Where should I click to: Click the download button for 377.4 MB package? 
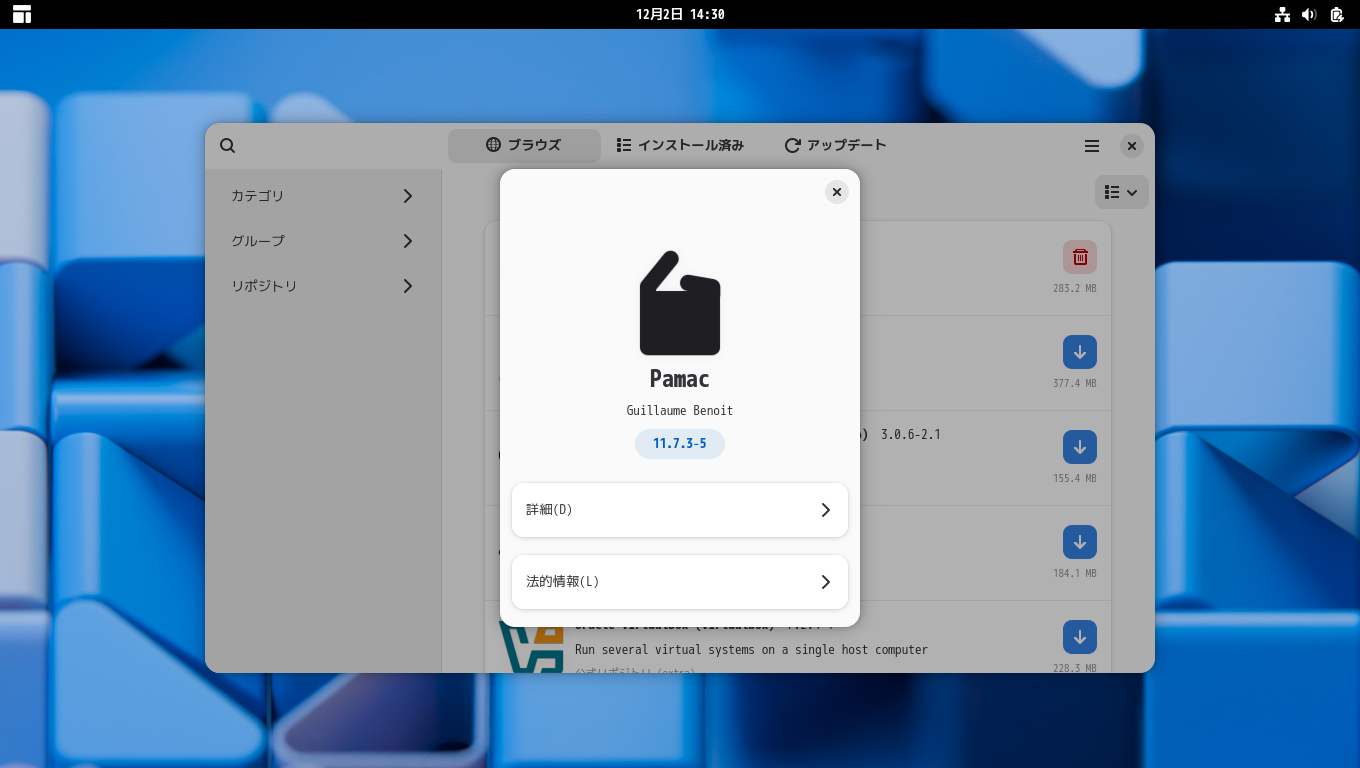(x=1080, y=352)
